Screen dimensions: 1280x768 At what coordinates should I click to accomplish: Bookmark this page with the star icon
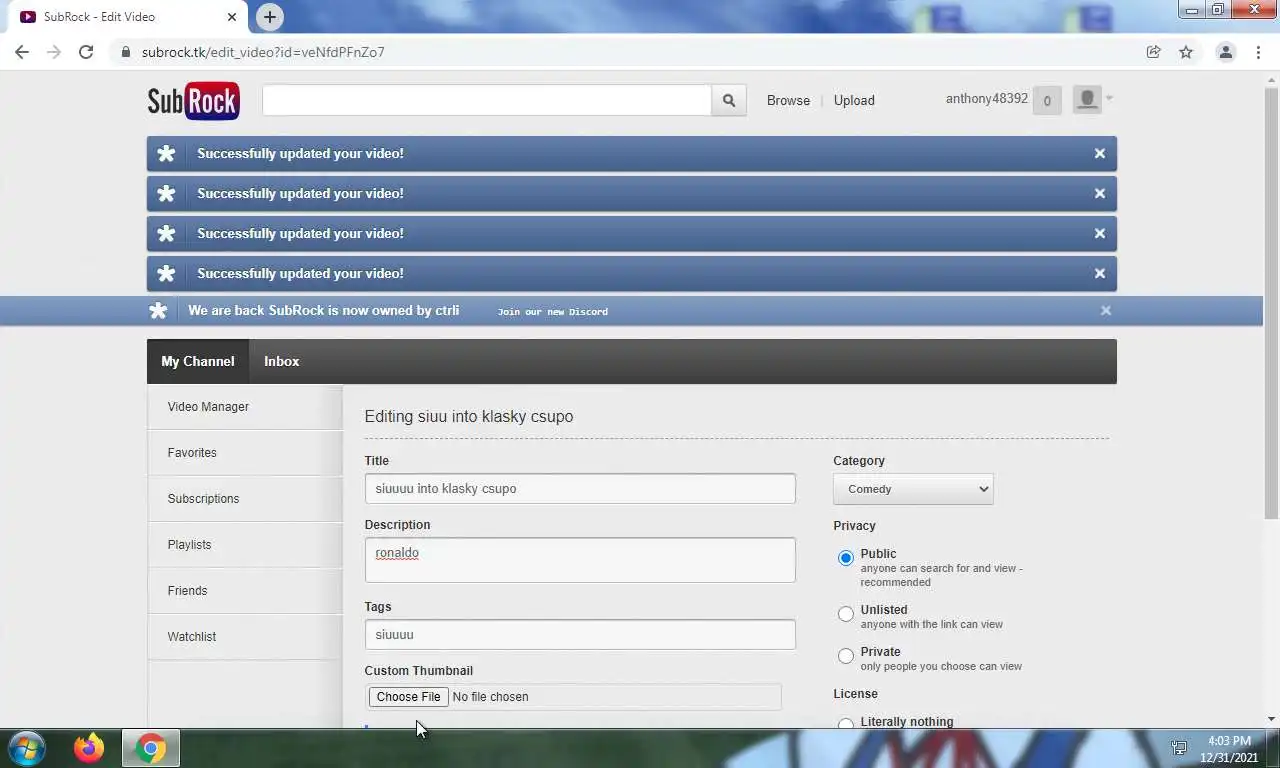pyautogui.click(x=1186, y=52)
